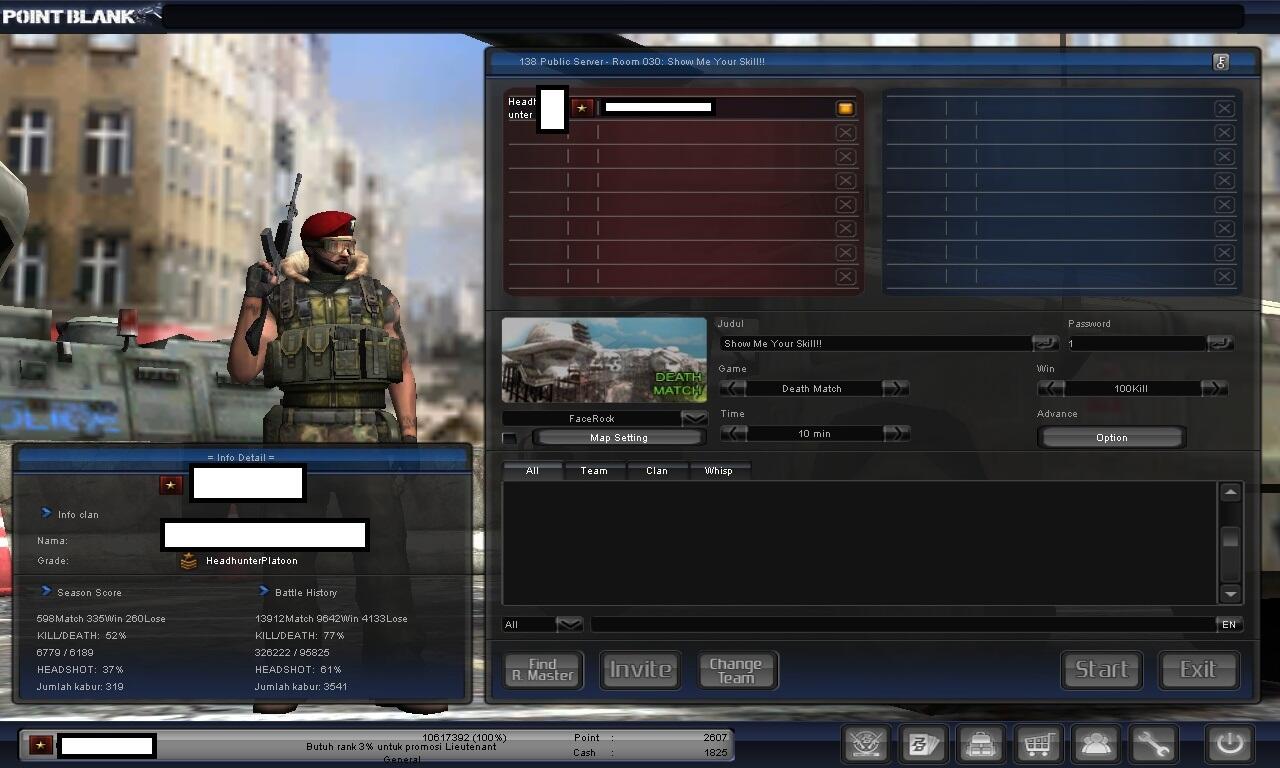1280x768 pixels.
Task: Open the community friends icon
Action: tap(1096, 744)
